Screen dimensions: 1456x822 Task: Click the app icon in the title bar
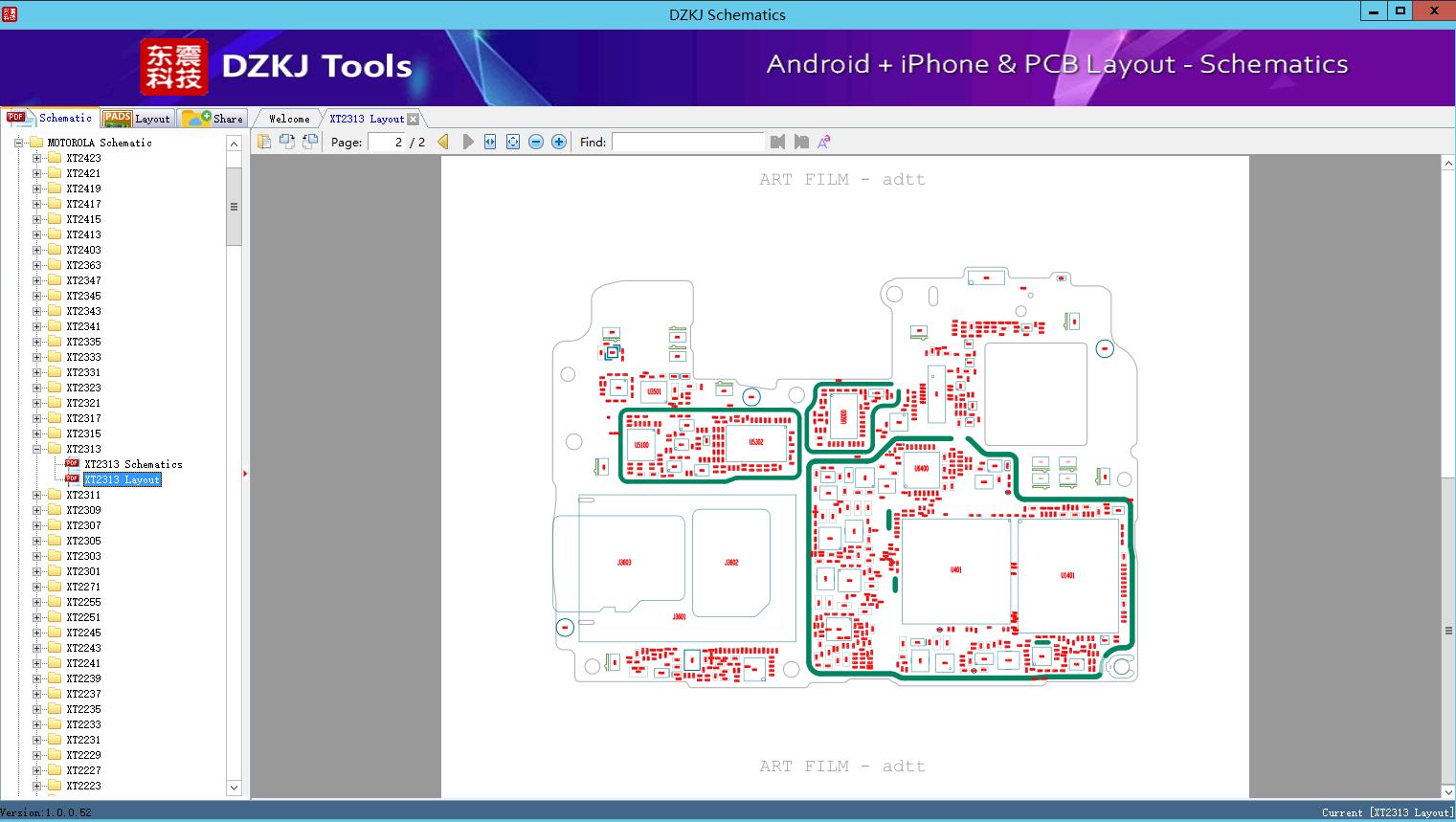pos(10,13)
